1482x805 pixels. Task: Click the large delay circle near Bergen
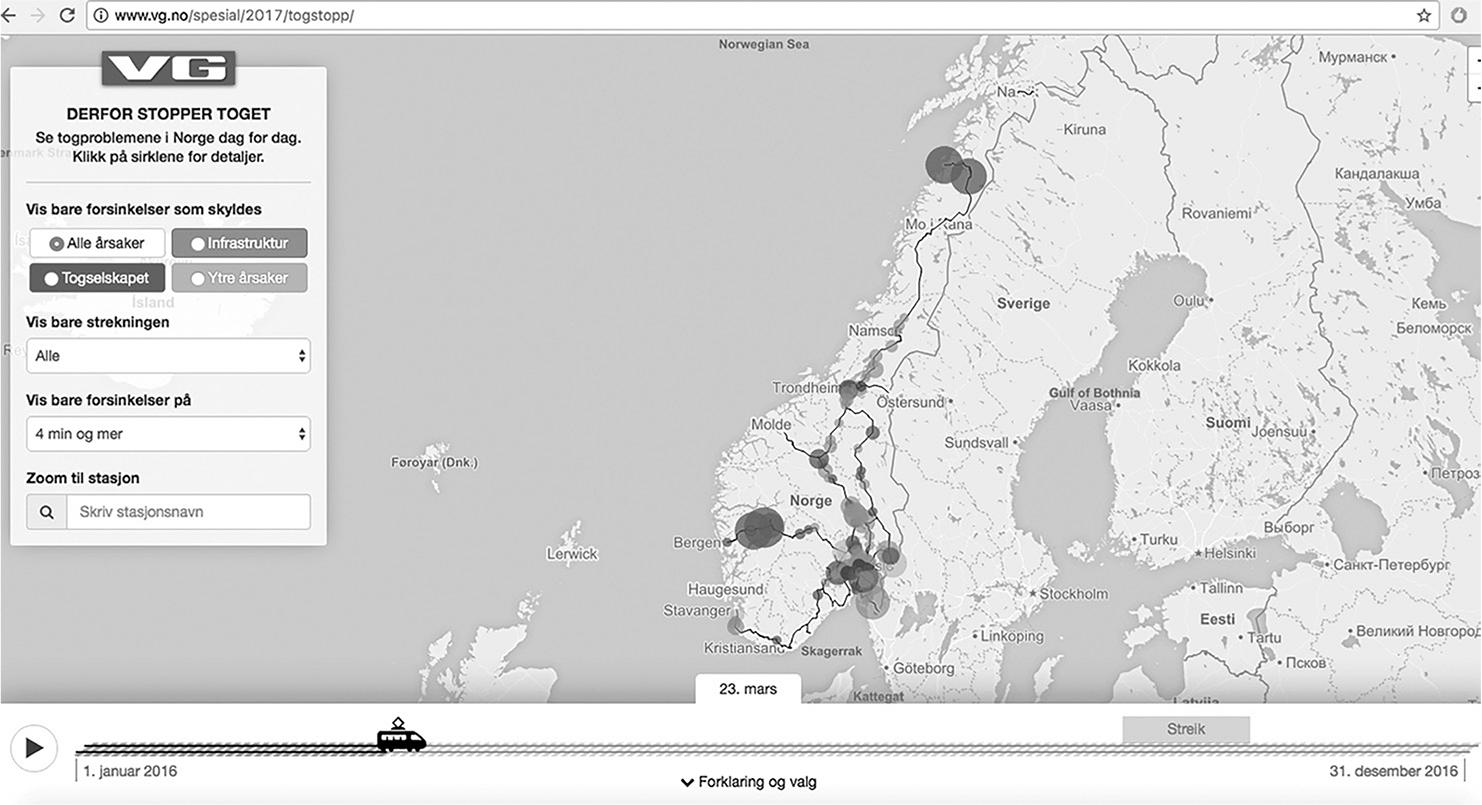pyautogui.click(x=759, y=529)
